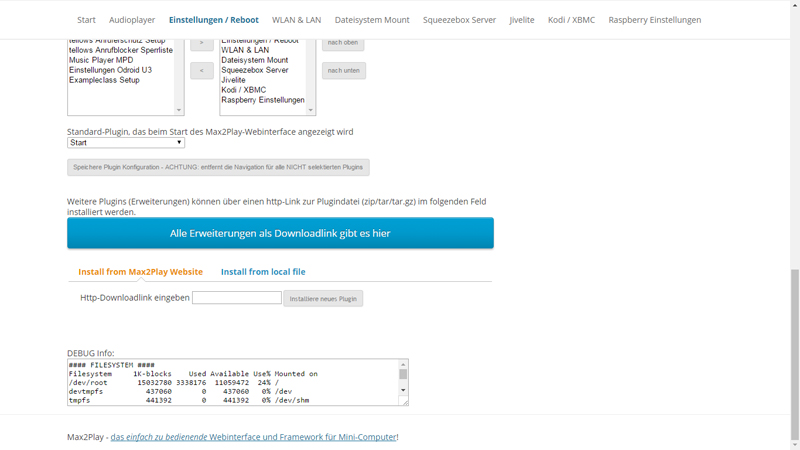Select WLAN & LAN in right list
Screen dimensions: 800x450
[x=245, y=50]
